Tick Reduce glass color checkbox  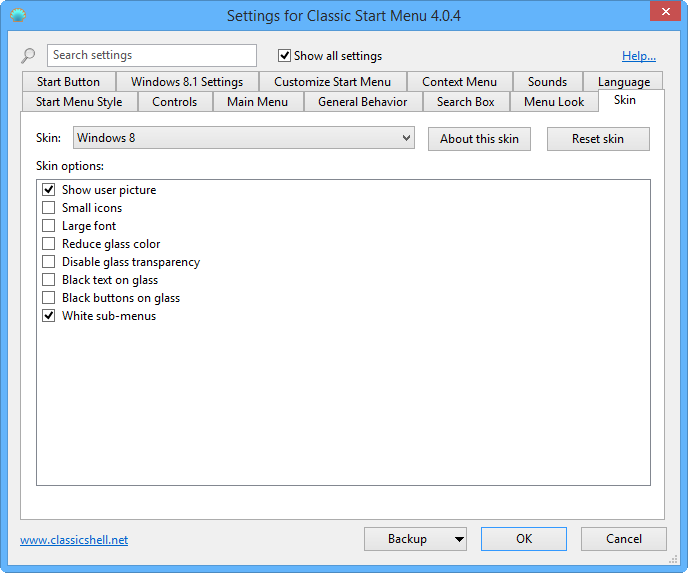tap(48, 244)
